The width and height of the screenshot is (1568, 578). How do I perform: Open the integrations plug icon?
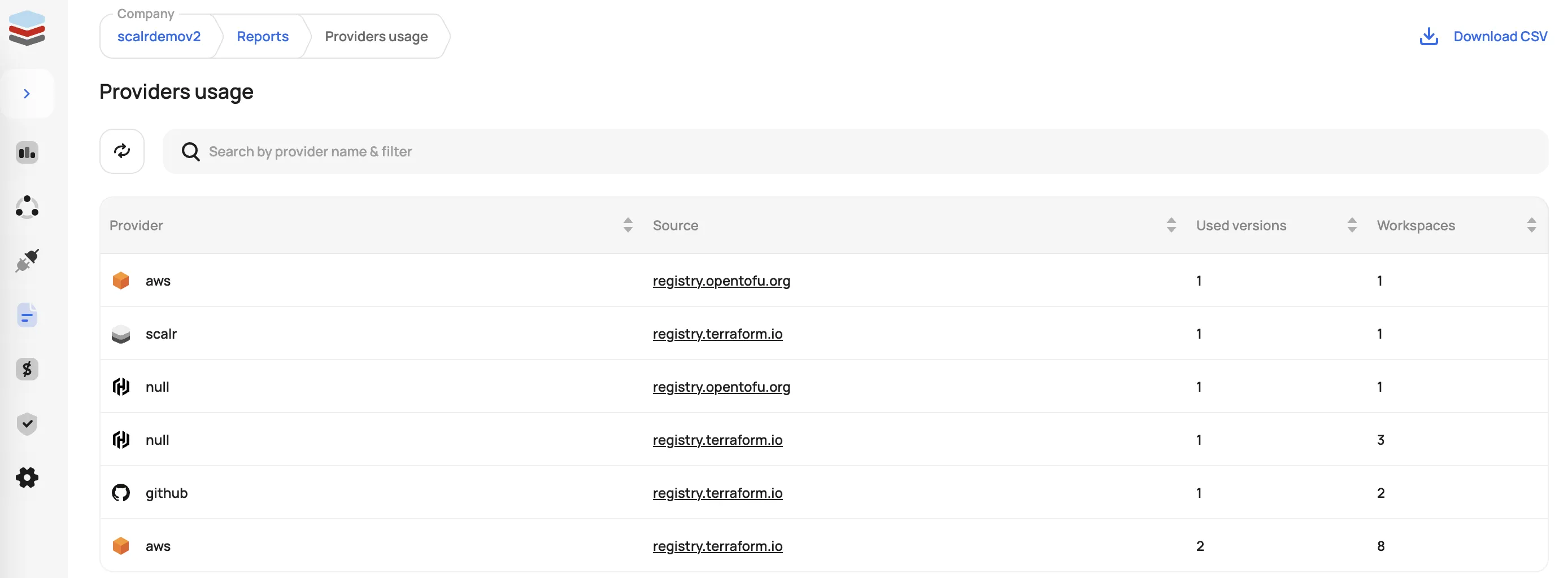point(27,260)
